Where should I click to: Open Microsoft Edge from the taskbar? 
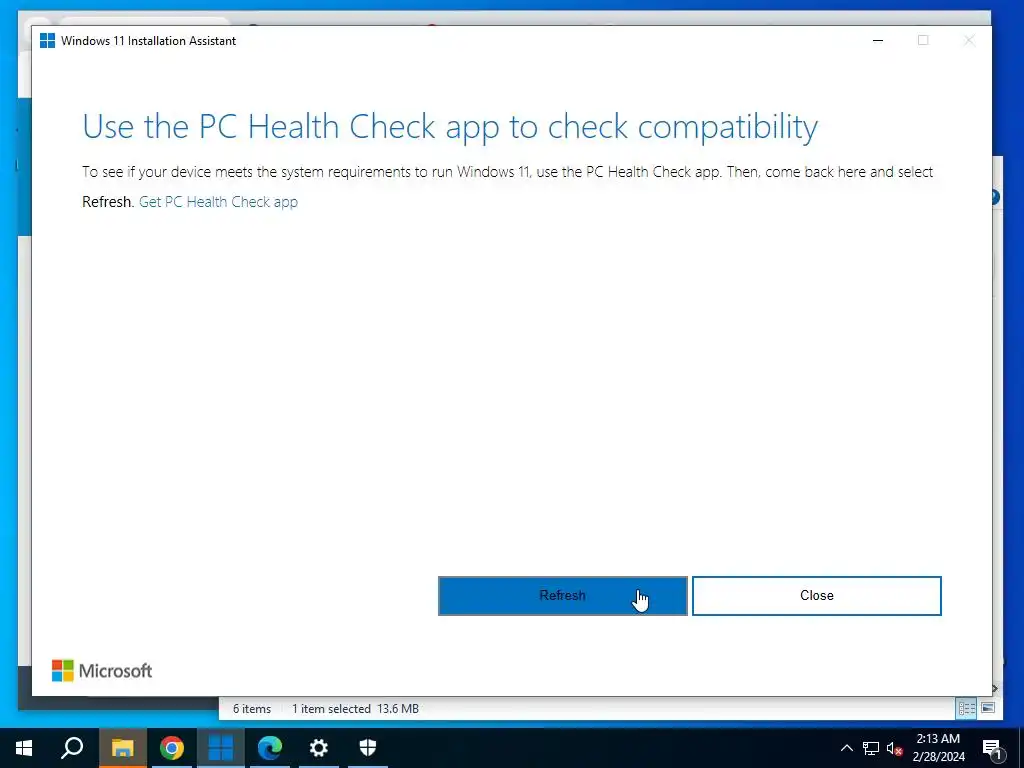(x=270, y=748)
